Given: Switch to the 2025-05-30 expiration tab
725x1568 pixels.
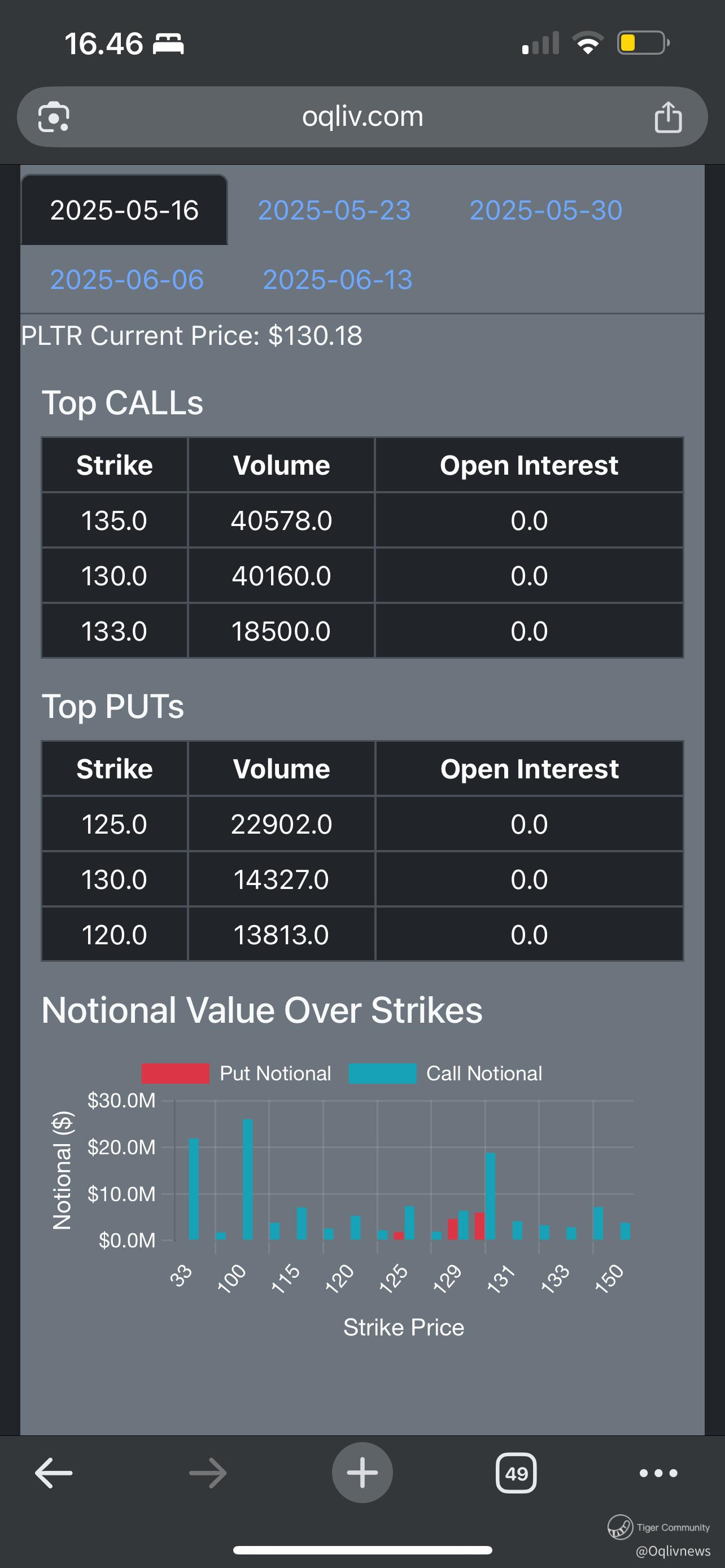Looking at the screenshot, I should coord(545,211).
